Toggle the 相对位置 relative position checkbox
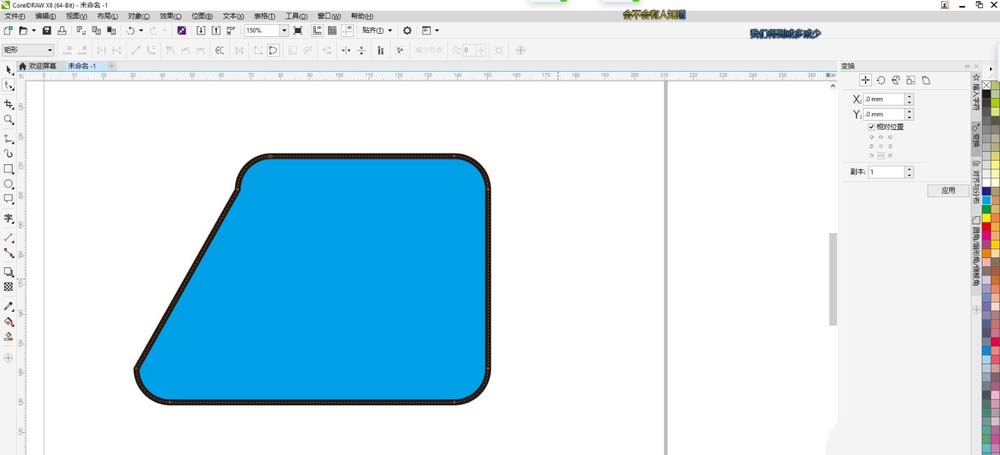Screen dimensions: 1000x455 pyautogui.click(x=872, y=126)
